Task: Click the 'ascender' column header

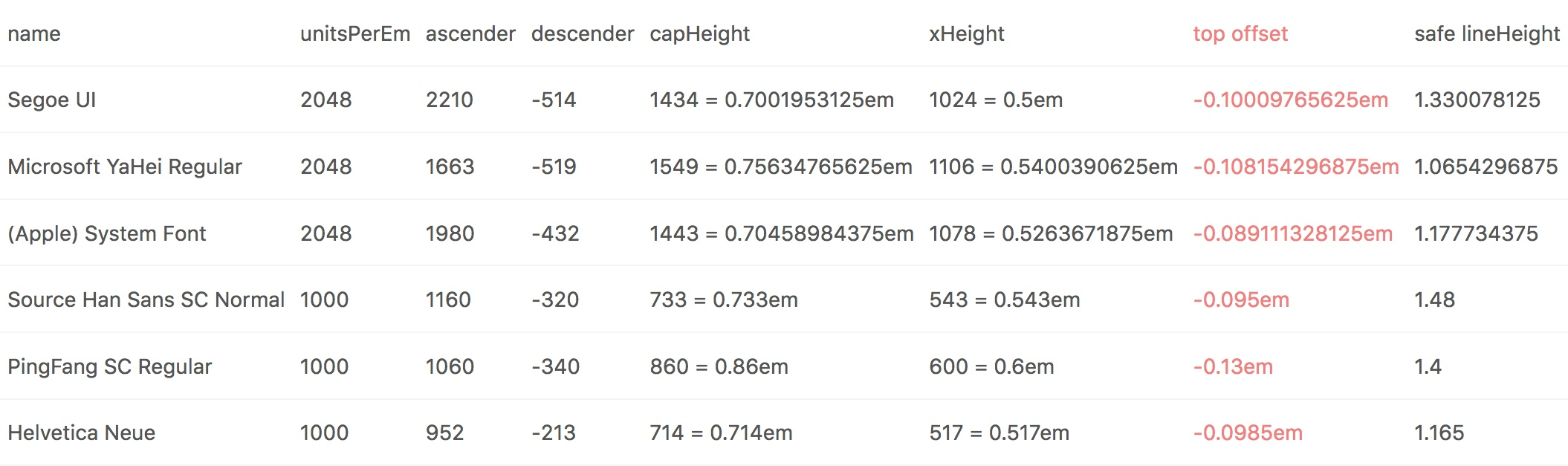Action: point(470,33)
